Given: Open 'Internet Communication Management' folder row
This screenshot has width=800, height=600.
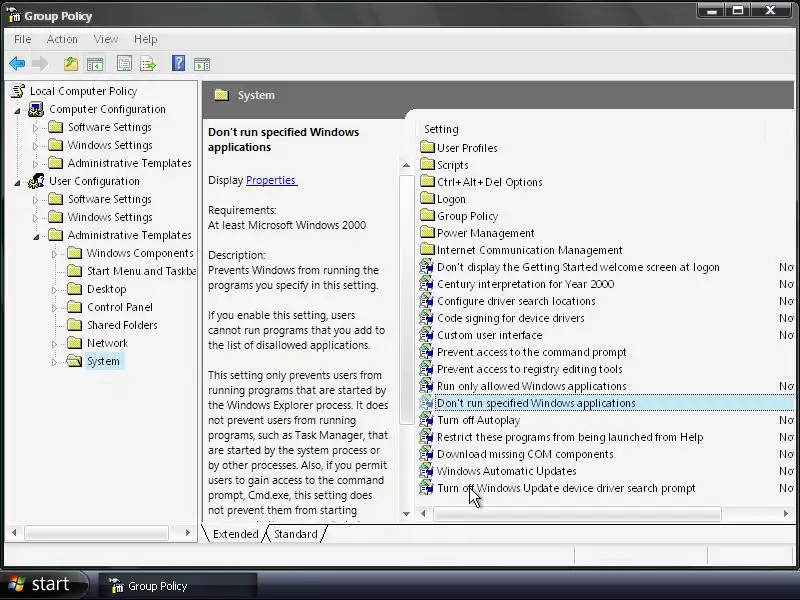Looking at the screenshot, I should click(521, 249).
